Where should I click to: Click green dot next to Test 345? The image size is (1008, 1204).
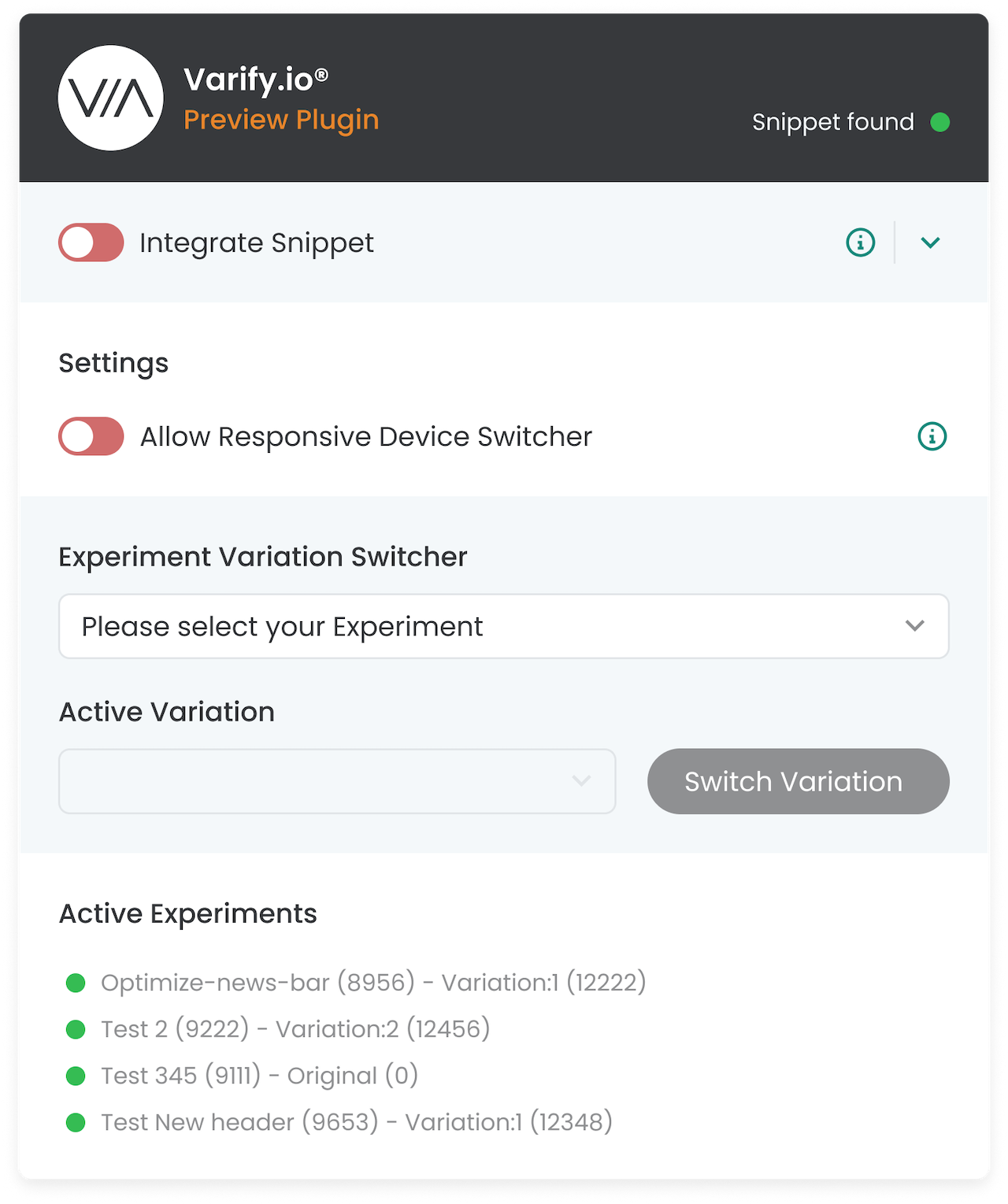[76, 1076]
